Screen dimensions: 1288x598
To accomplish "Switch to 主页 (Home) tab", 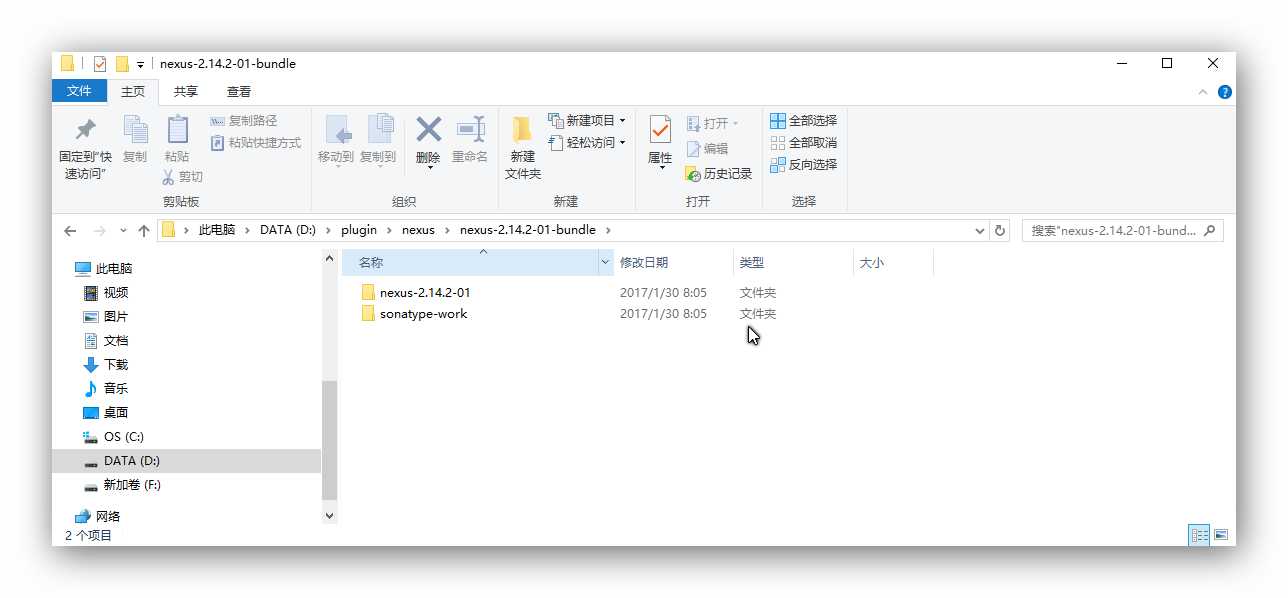I will click(x=133, y=91).
